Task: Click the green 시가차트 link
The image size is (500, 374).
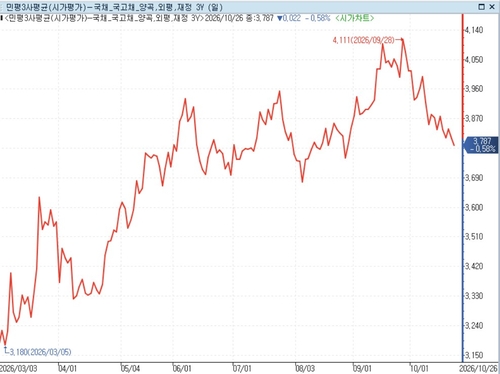Action: (x=354, y=18)
